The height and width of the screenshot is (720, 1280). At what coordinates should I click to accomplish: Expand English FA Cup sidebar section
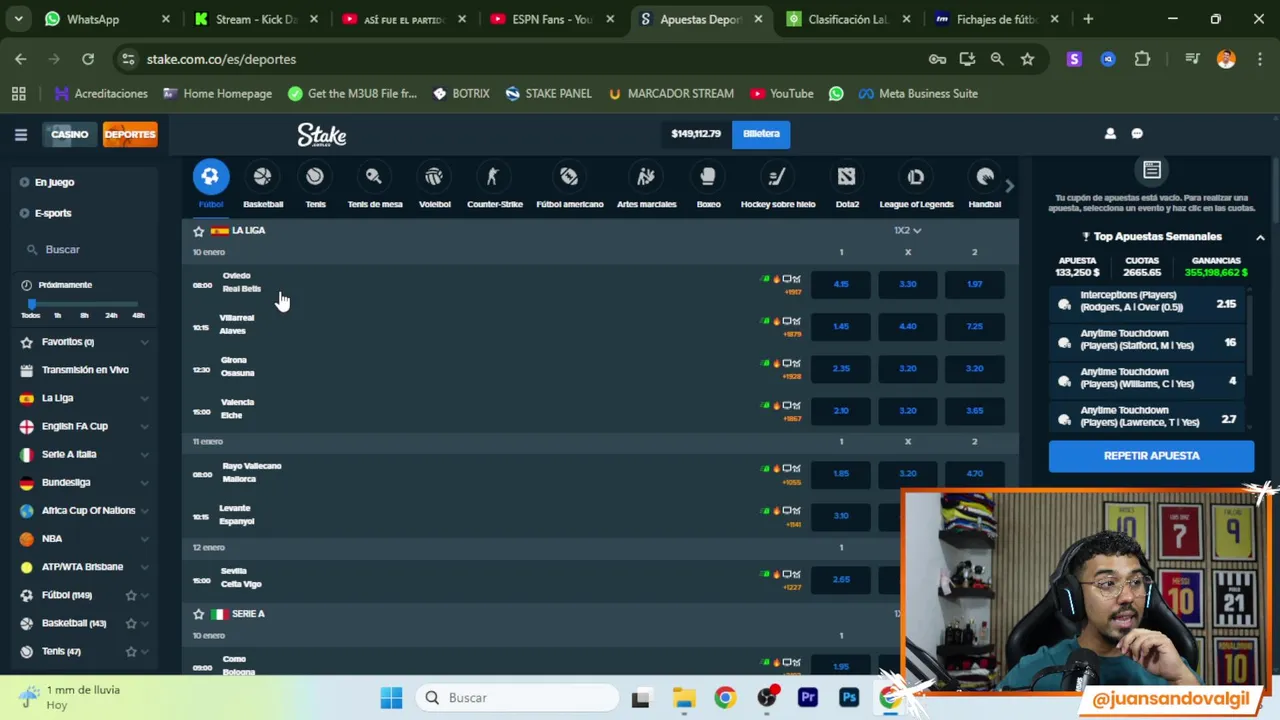pyautogui.click(x=144, y=426)
